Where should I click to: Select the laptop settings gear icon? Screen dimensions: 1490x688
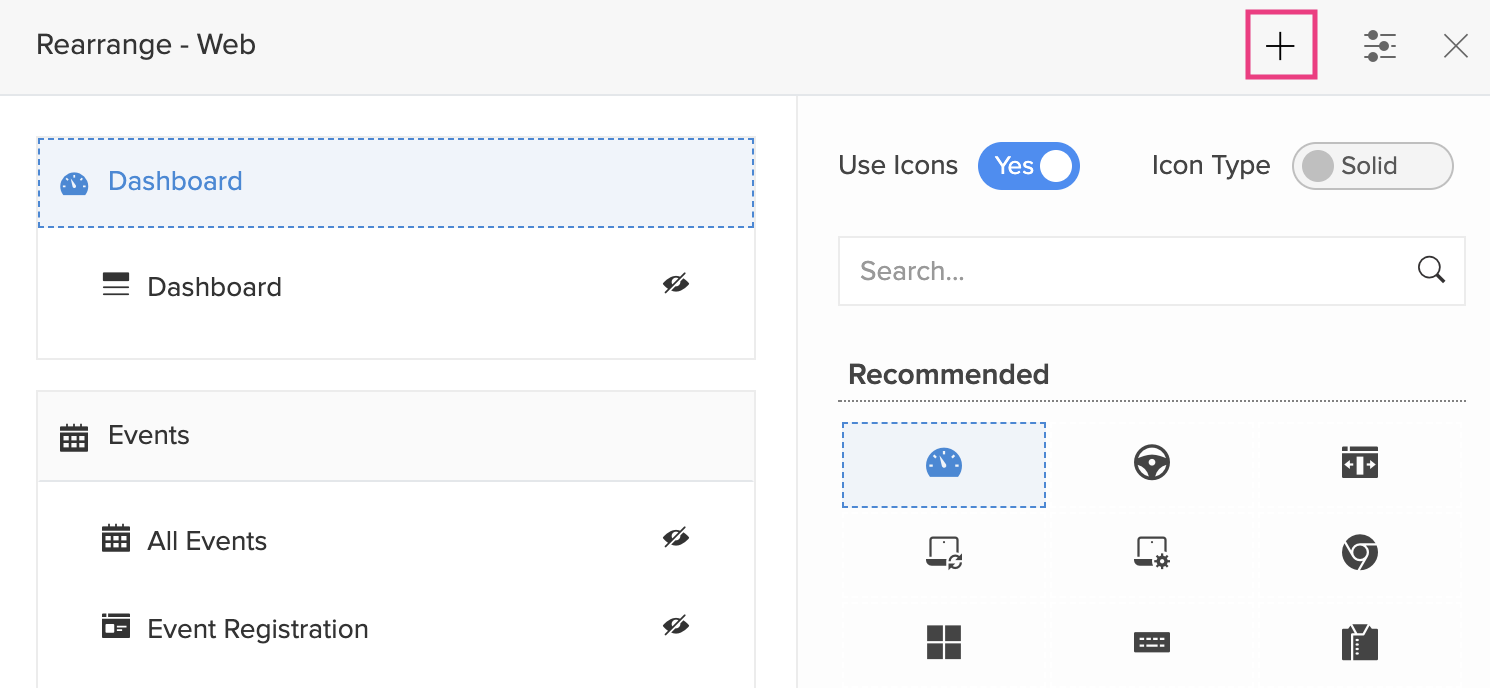[x=1152, y=552]
